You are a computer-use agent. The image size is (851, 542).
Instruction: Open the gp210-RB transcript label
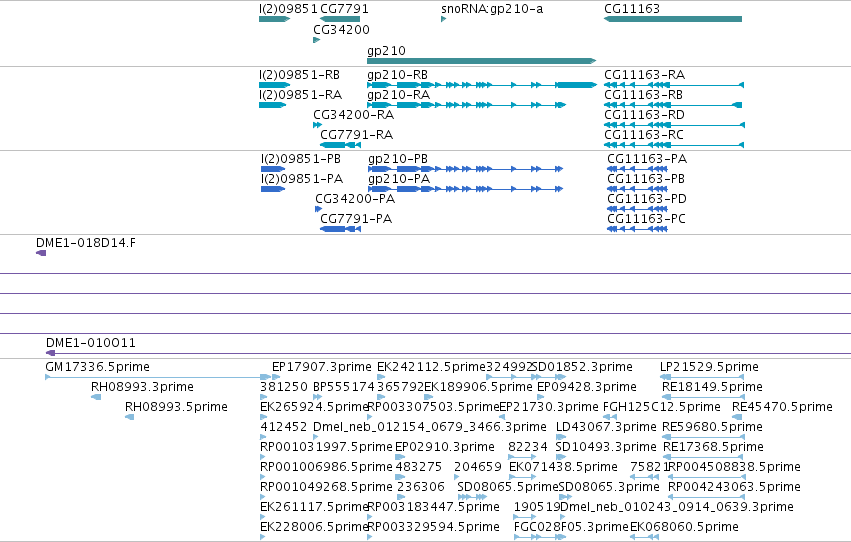click(x=397, y=74)
